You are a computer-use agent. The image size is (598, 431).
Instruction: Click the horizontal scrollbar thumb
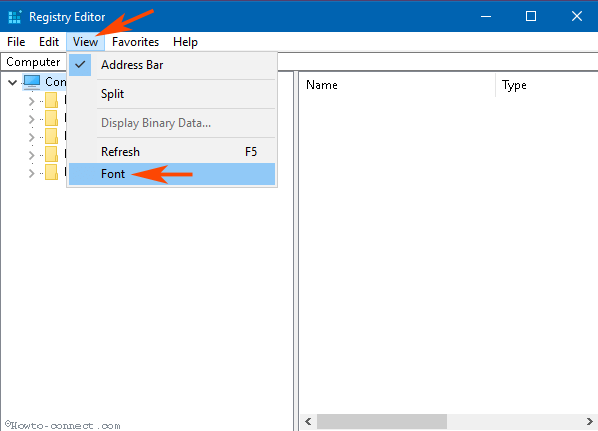[x=382, y=421]
